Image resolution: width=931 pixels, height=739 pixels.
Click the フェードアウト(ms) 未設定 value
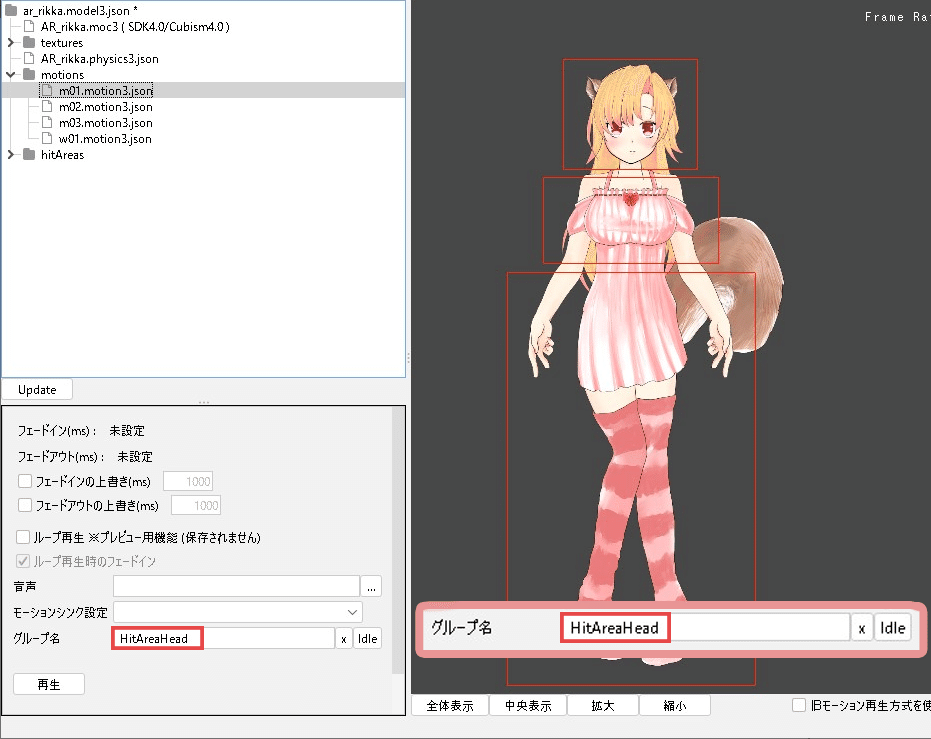tap(135, 456)
